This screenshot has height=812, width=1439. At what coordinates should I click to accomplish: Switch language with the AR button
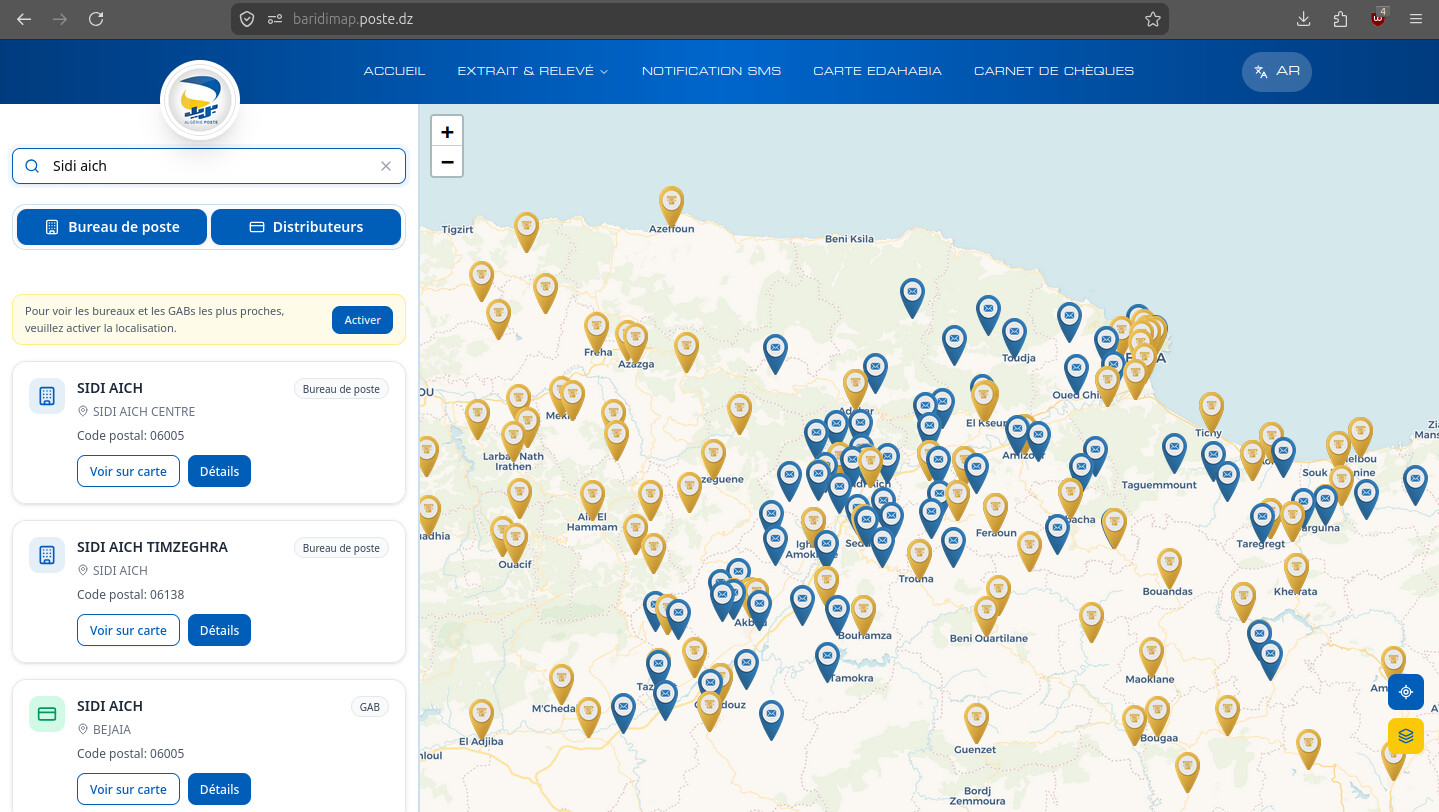1276,71
